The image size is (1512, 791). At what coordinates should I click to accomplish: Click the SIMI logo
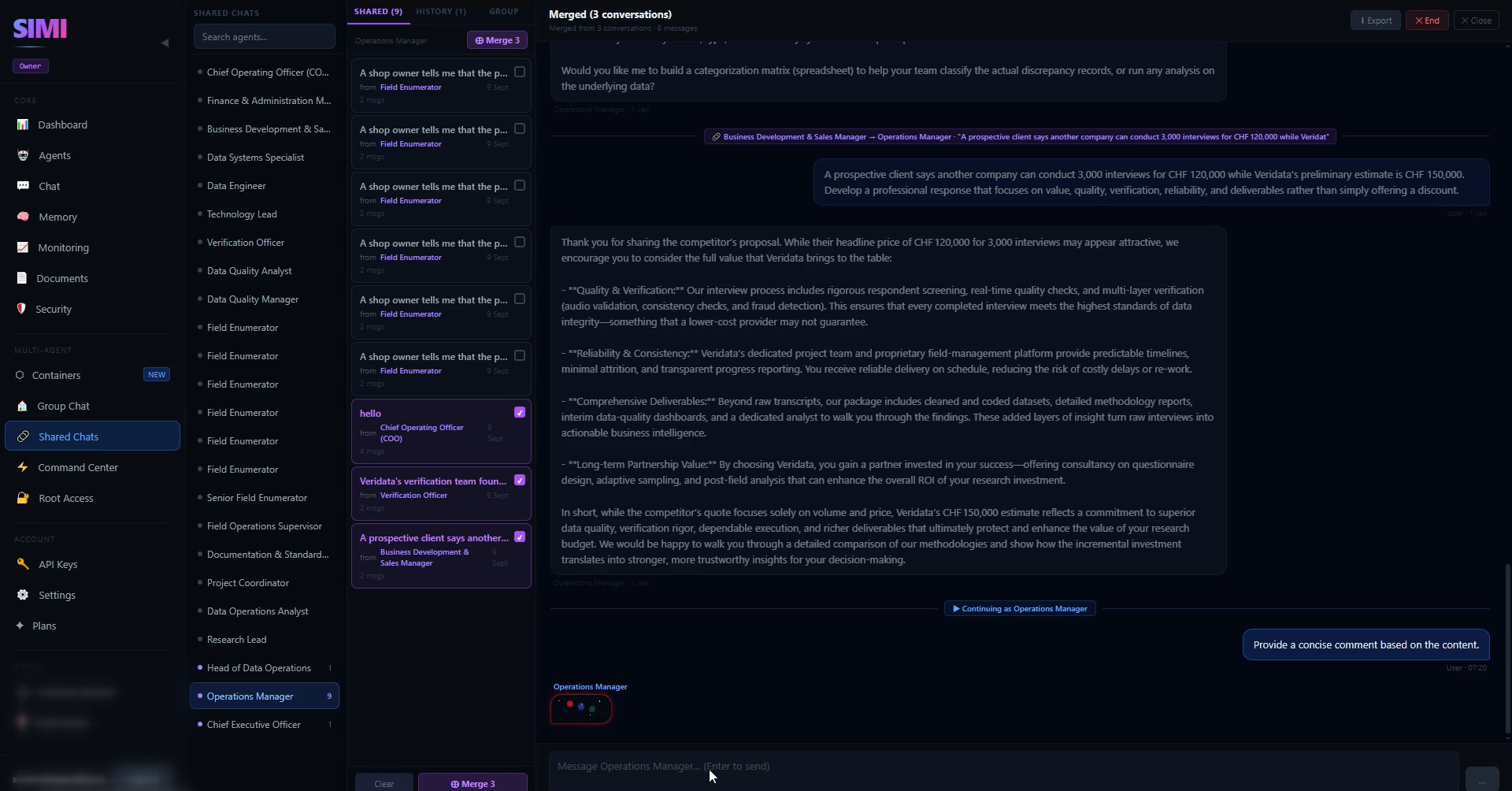[x=40, y=28]
